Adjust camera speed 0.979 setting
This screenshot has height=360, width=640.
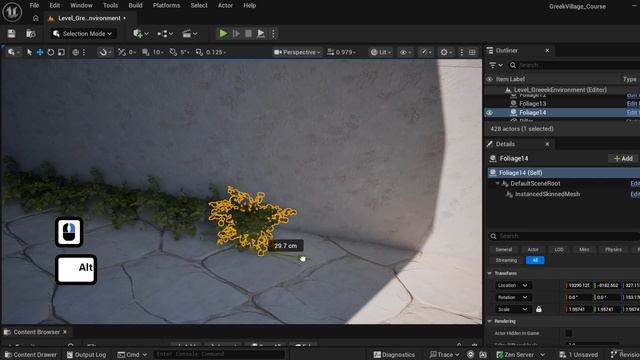(x=341, y=52)
